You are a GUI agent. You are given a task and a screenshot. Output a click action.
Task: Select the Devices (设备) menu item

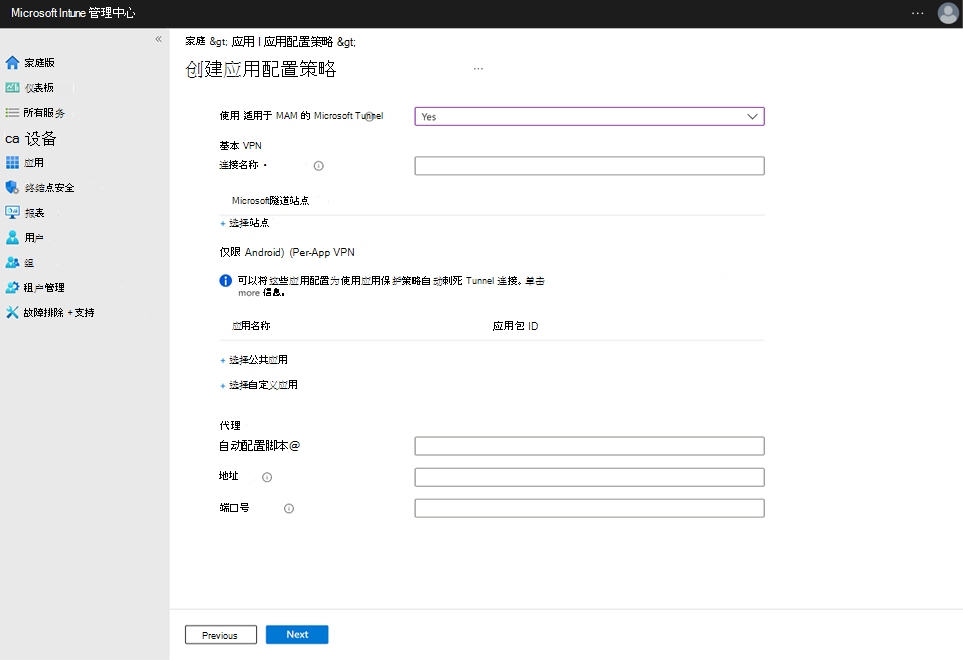tap(31, 139)
